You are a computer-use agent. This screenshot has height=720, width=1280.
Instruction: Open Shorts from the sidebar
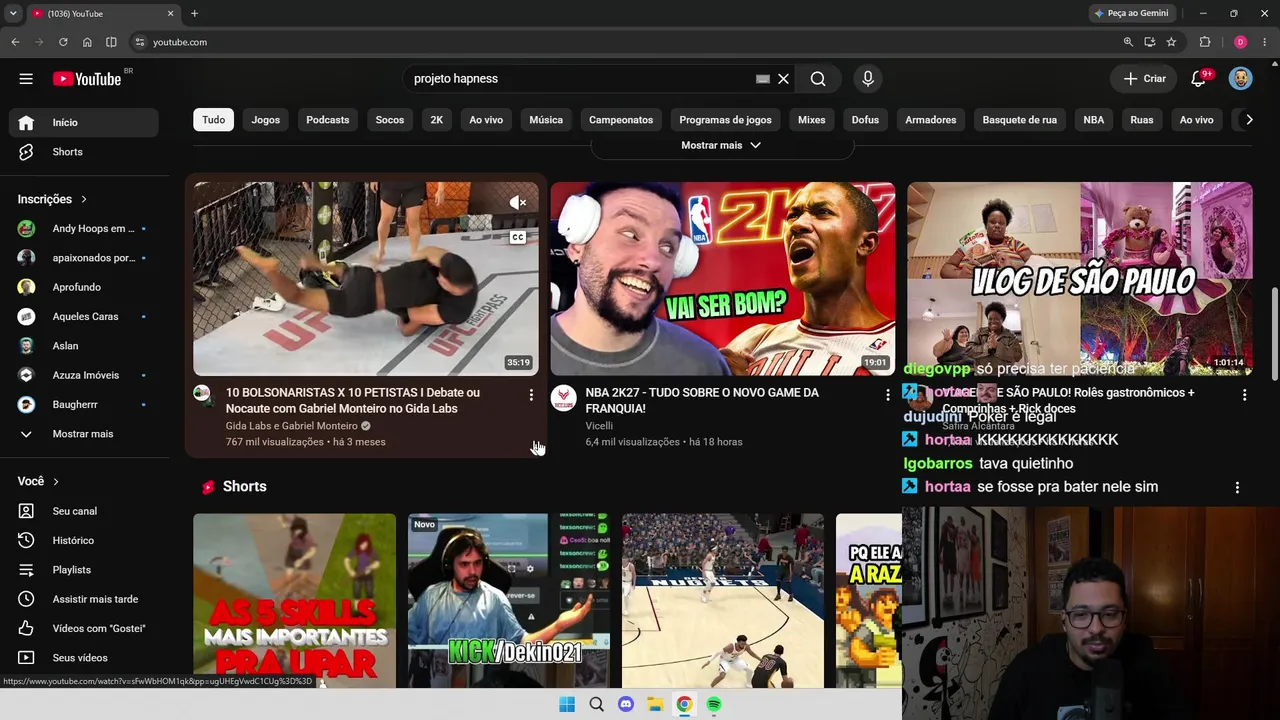(x=84, y=152)
